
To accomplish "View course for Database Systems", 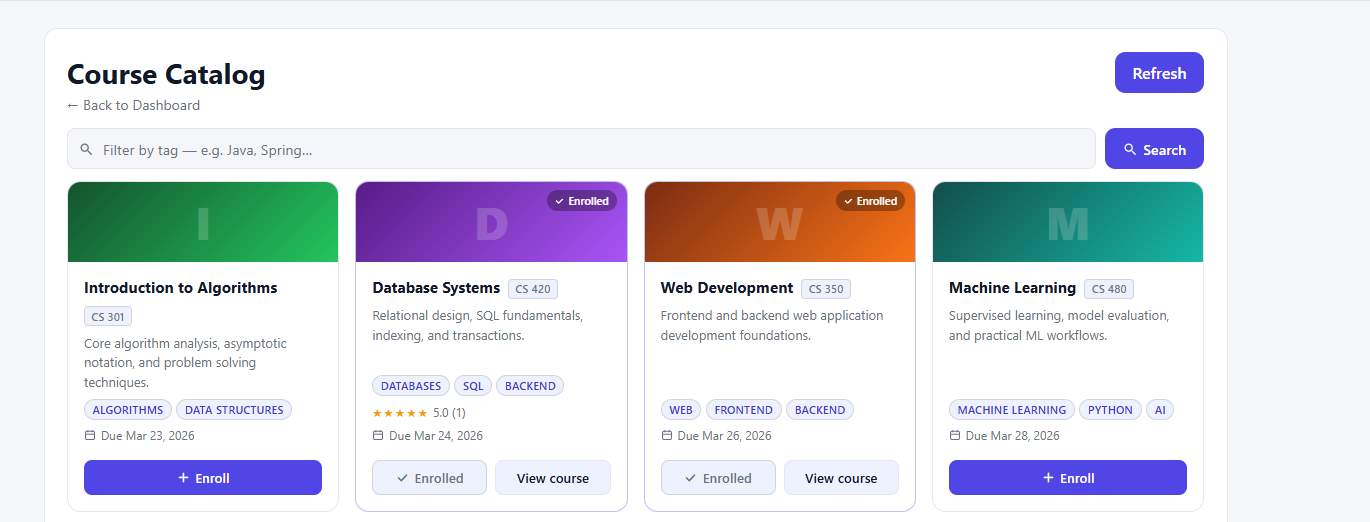I will tap(553, 478).
